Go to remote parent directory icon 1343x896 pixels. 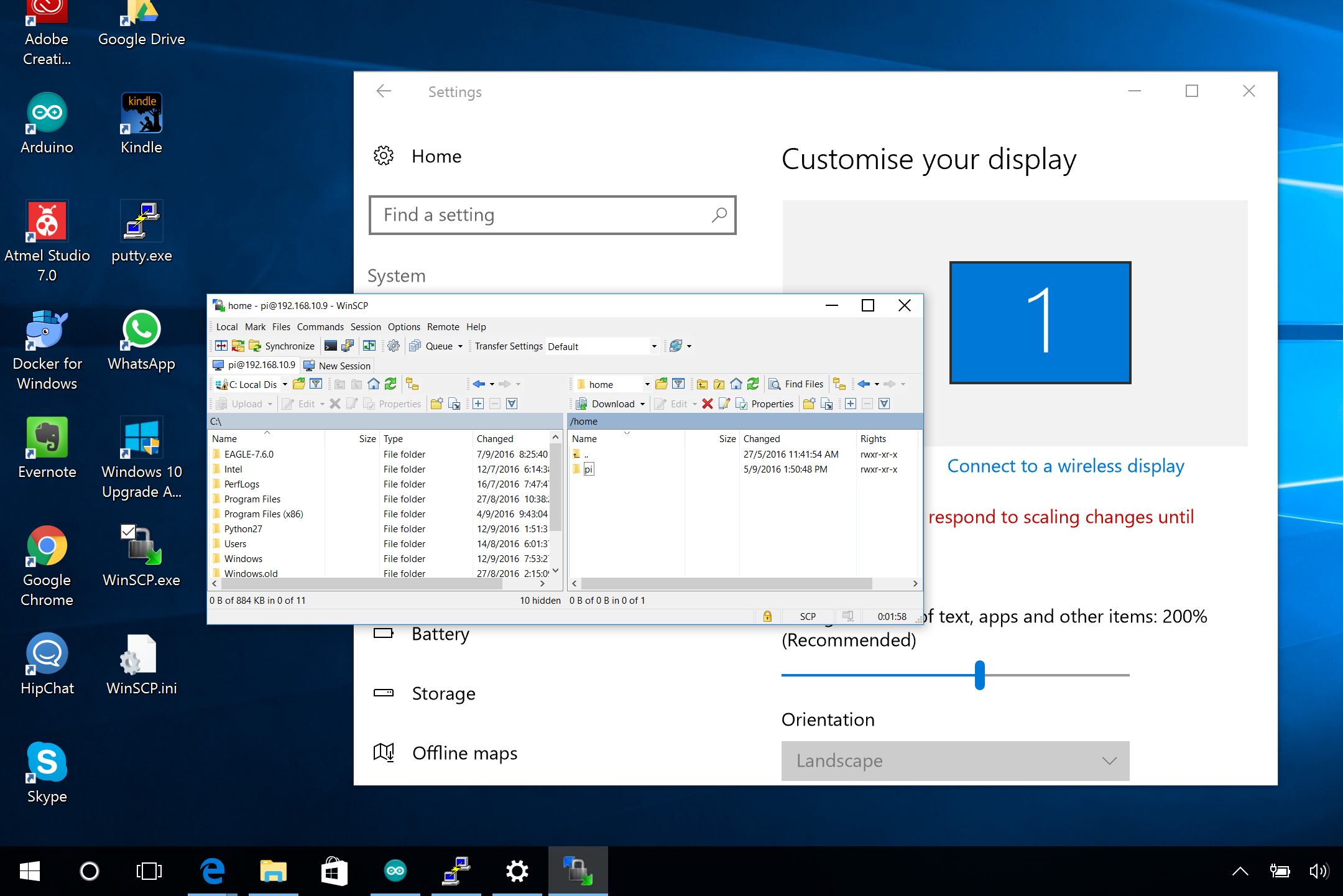point(702,384)
